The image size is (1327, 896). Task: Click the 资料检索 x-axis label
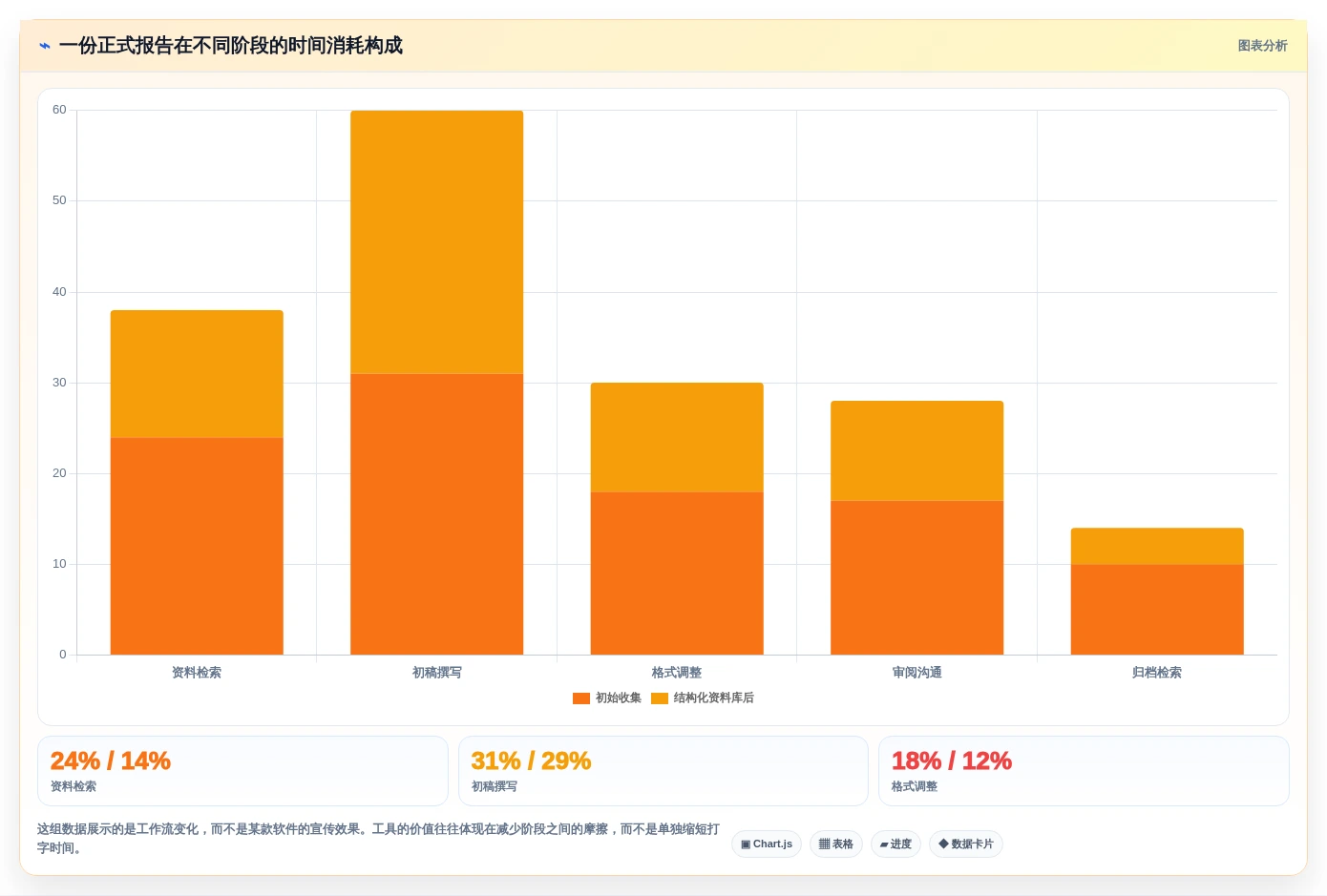[x=197, y=673]
